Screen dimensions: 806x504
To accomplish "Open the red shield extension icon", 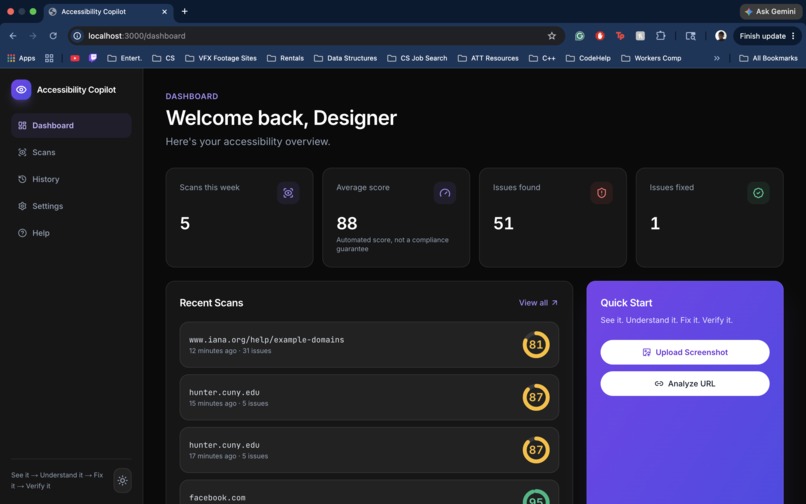I will point(599,36).
